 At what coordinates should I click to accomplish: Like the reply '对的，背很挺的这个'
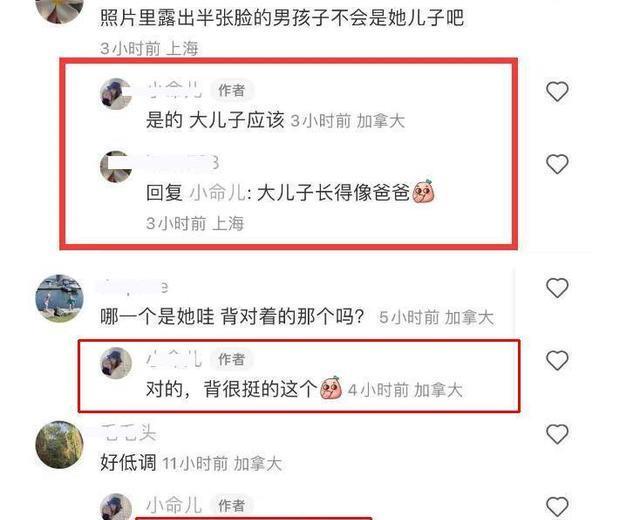(557, 360)
